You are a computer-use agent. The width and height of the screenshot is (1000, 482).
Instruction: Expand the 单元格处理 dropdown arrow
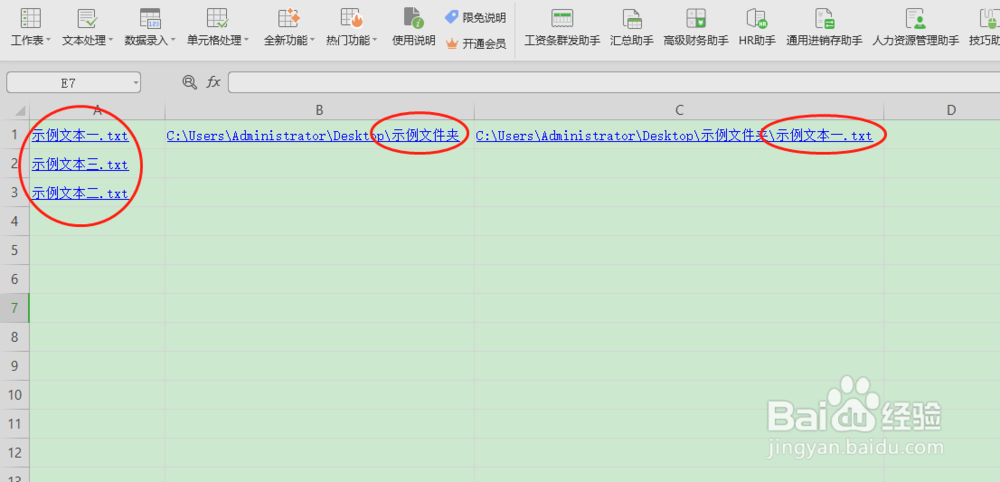tap(246, 40)
